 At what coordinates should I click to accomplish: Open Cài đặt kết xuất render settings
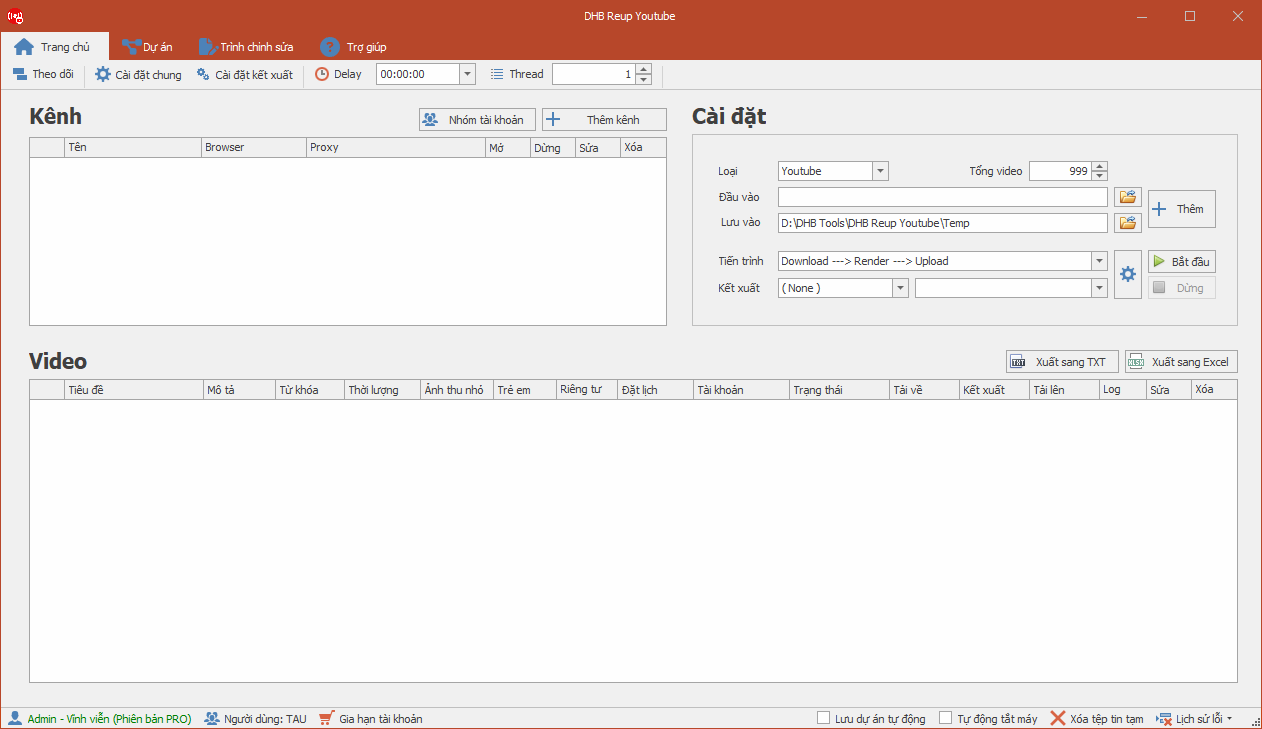(x=245, y=74)
